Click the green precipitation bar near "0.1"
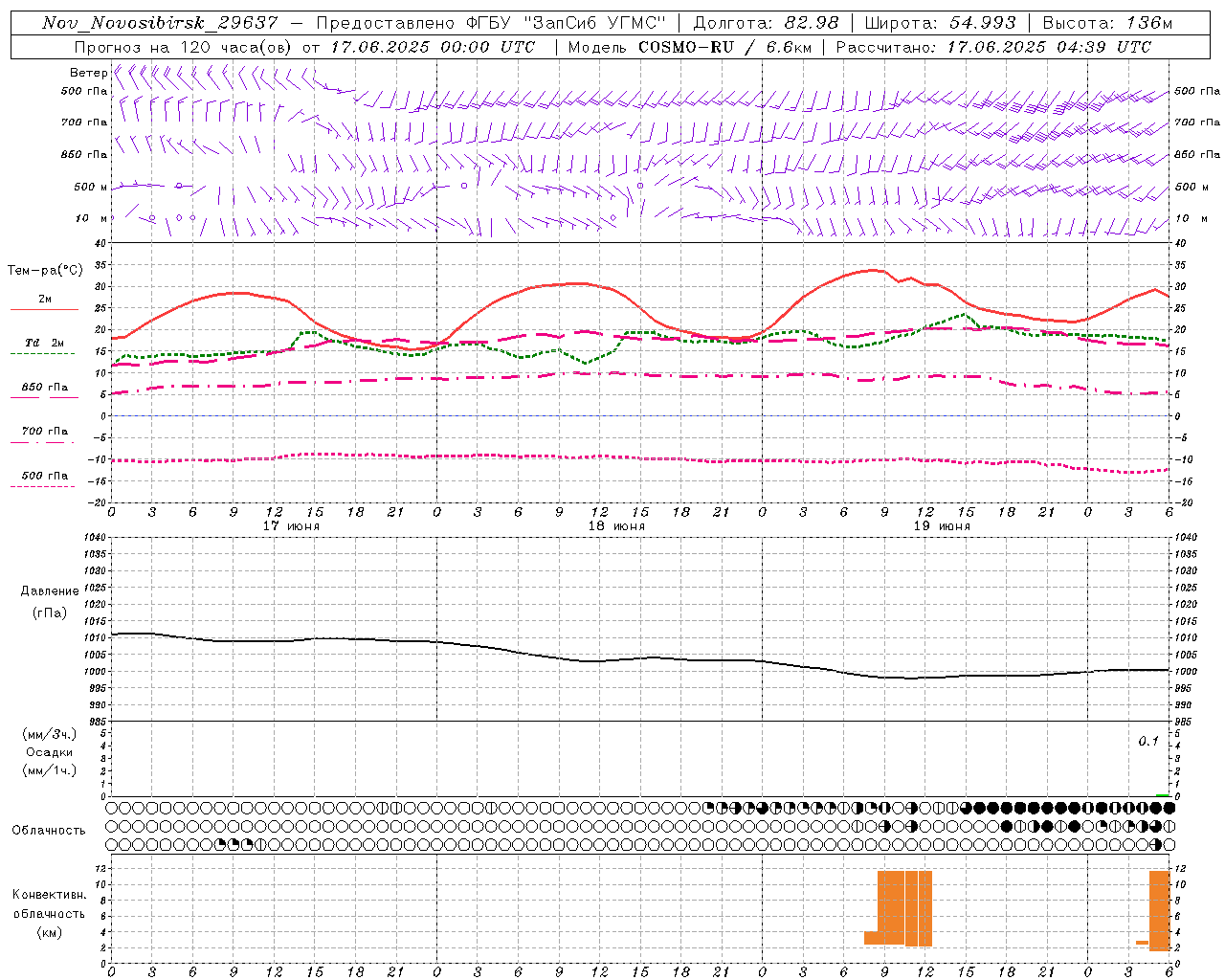 [x=1162, y=794]
